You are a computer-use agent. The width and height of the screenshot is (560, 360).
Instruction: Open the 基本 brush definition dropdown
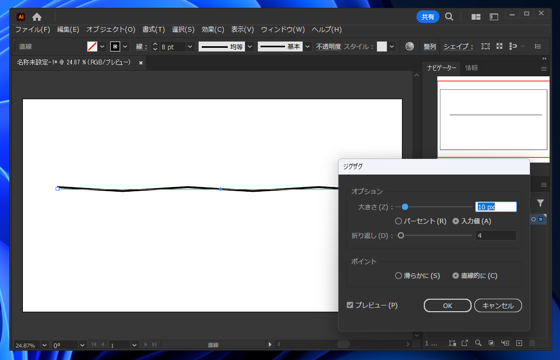(308, 46)
